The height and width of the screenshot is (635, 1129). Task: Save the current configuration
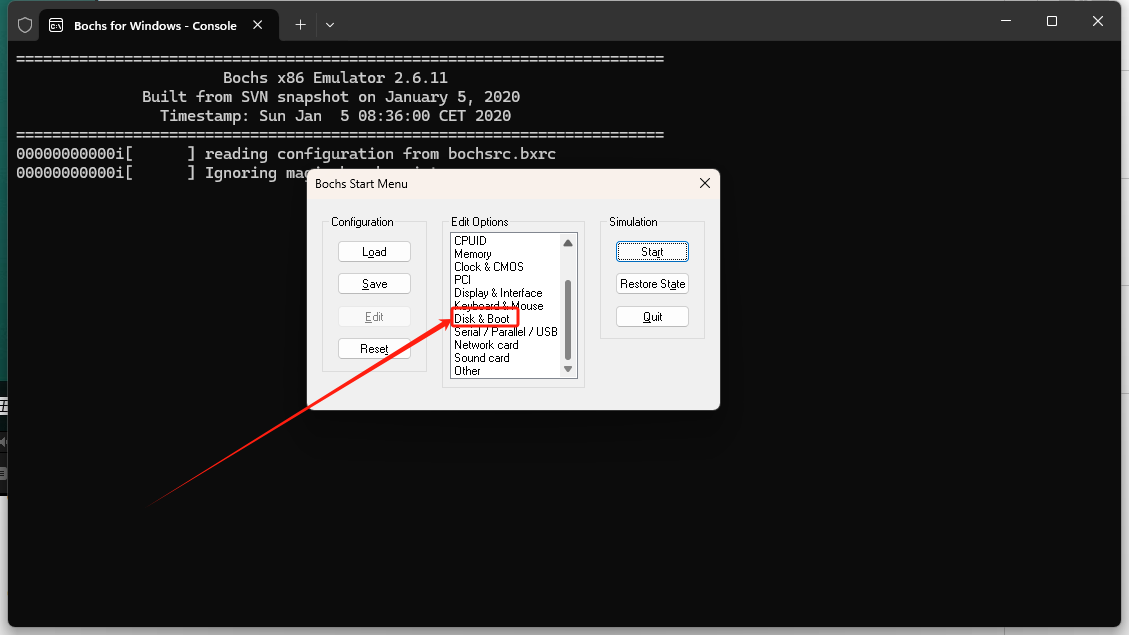tap(374, 284)
